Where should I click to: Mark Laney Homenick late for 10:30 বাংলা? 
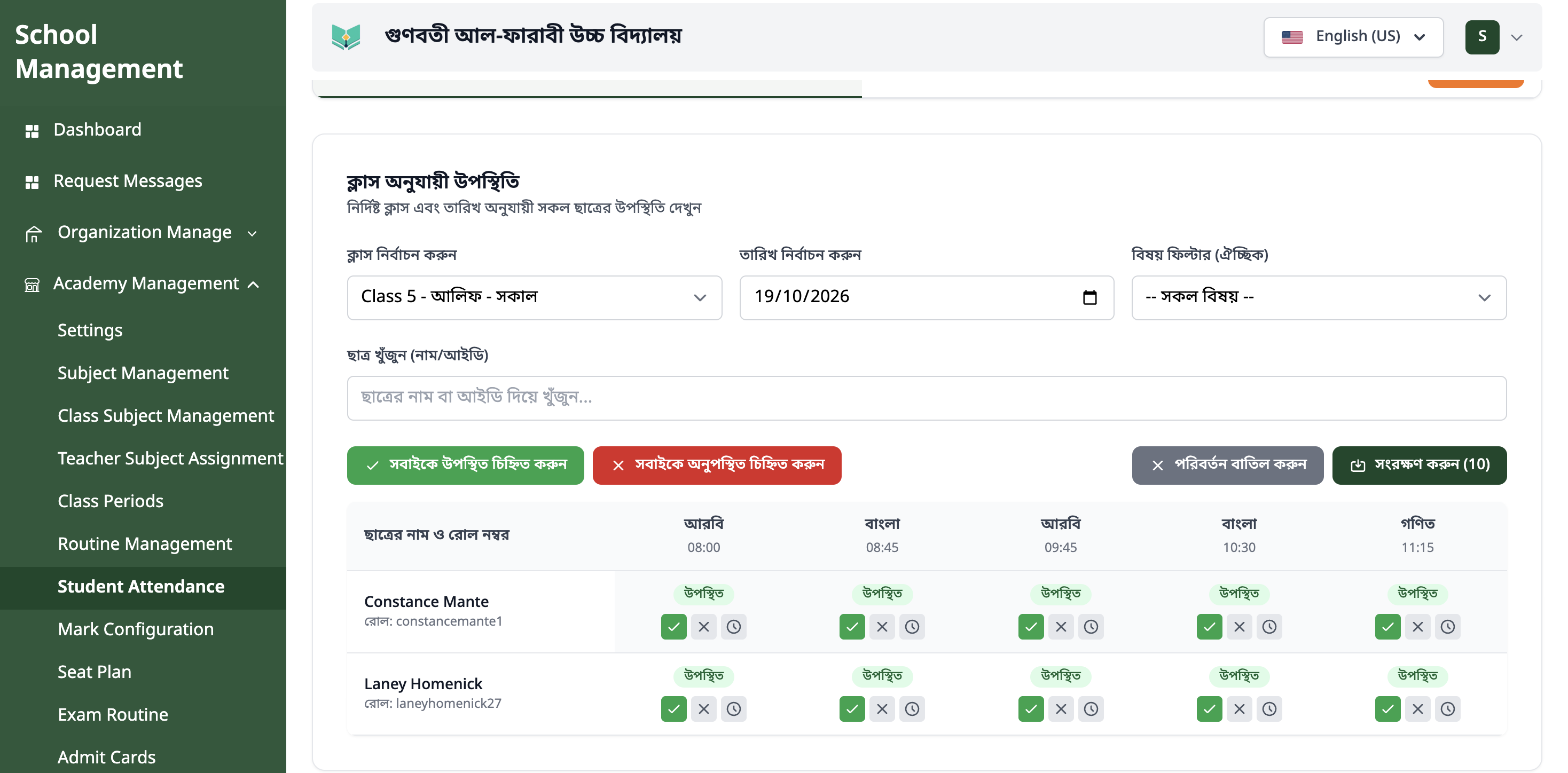tap(1269, 708)
